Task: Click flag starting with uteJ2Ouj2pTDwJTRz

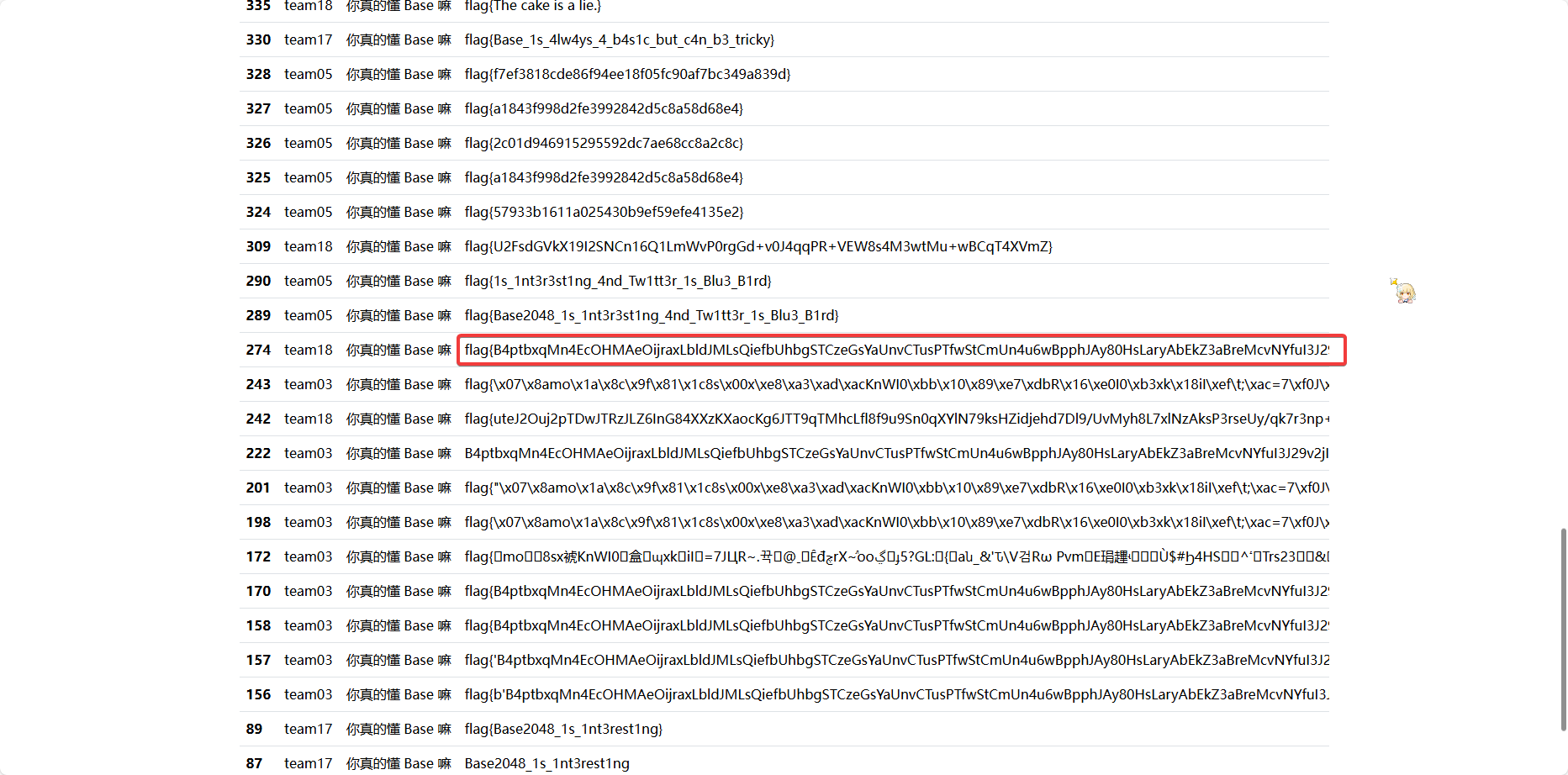Action: click(x=896, y=419)
